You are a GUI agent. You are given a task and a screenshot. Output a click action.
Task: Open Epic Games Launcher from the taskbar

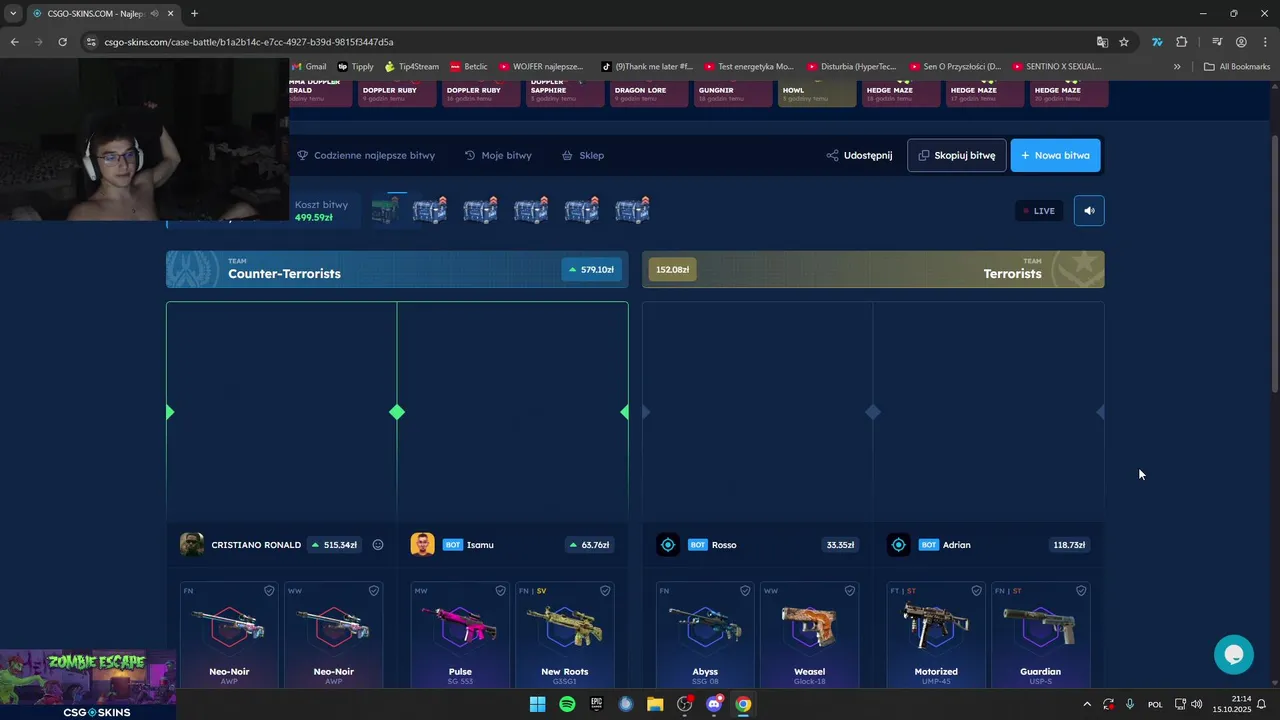(x=597, y=704)
